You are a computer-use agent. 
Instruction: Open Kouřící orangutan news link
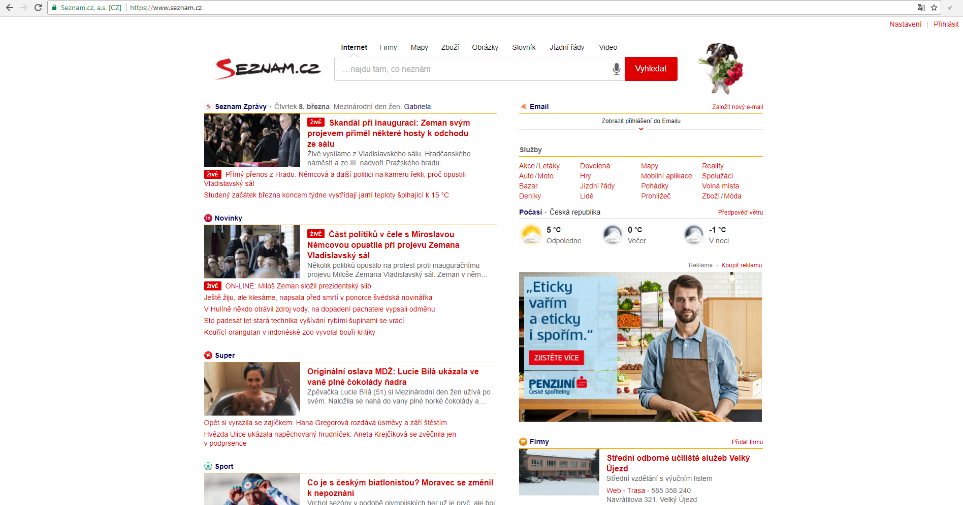(x=289, y=332)
